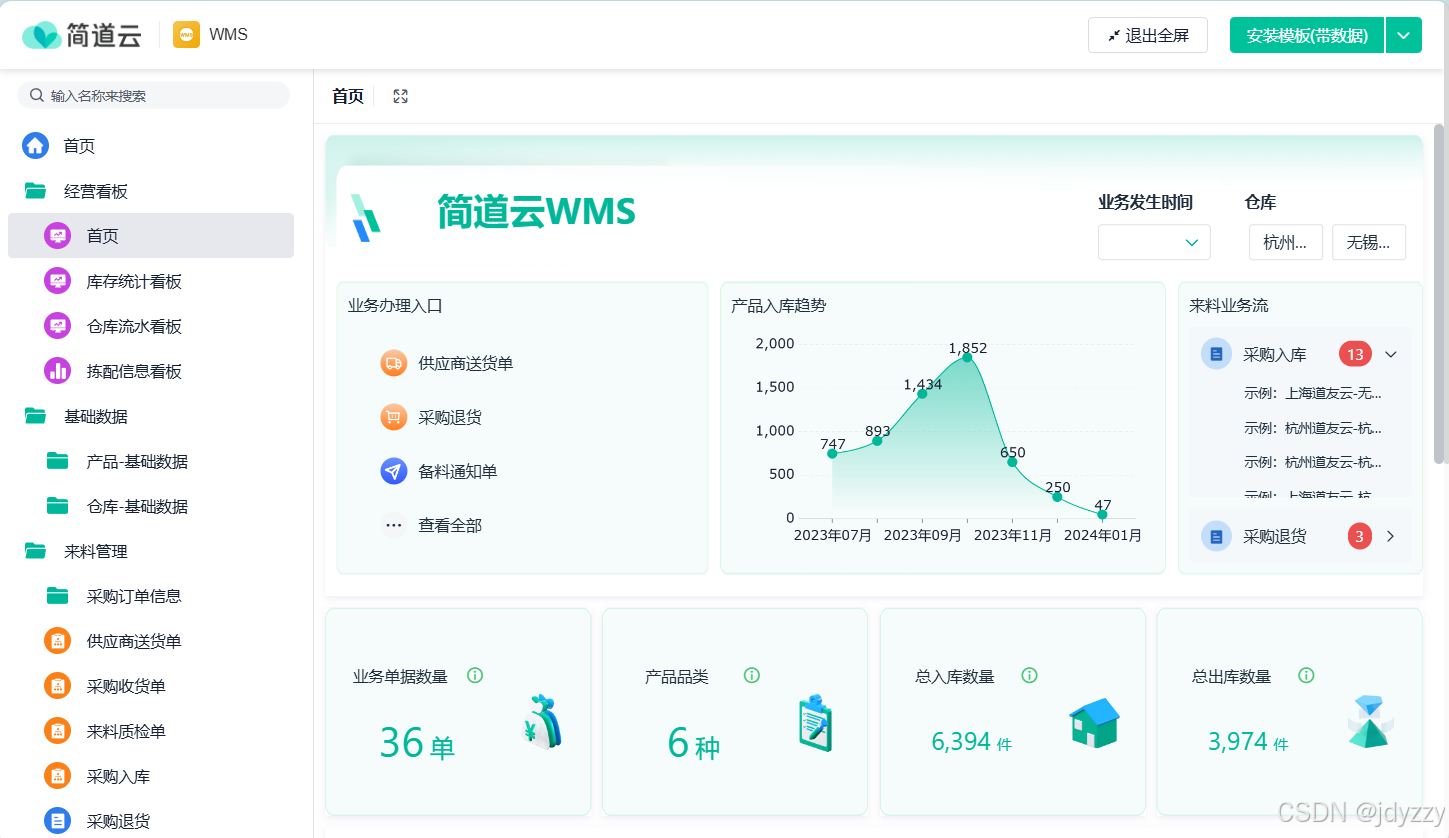Image resolution: width=1449 pixels, height=838 pixels.
Task: Open the 备料通知单 entry link
Action: click(x=458, y=471)
